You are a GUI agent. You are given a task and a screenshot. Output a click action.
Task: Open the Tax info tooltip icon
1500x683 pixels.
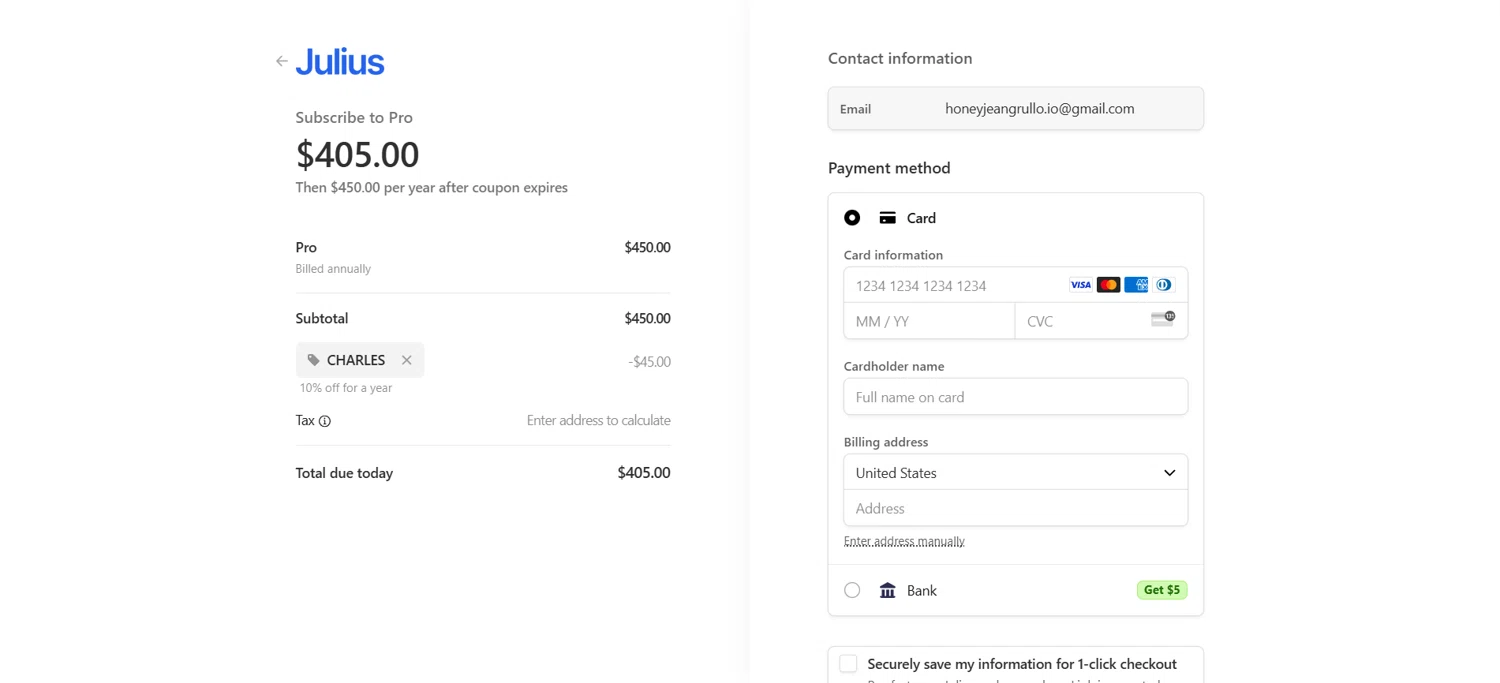(325, 421)
